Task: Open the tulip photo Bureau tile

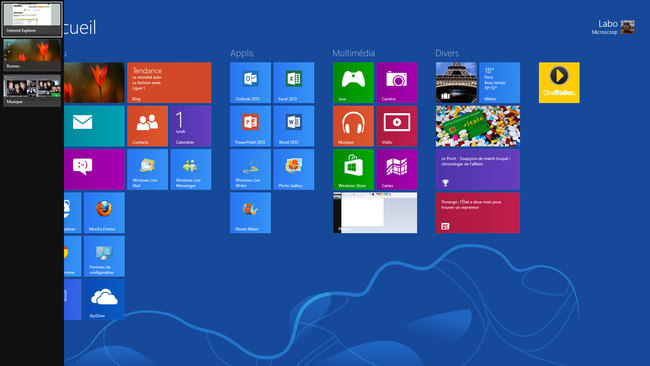Action: coord(95,82)
